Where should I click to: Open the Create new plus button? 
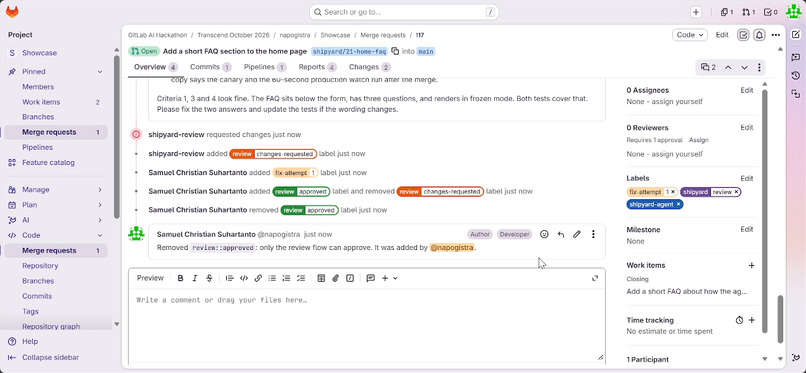pyautogui.click(x=696, y=12)
